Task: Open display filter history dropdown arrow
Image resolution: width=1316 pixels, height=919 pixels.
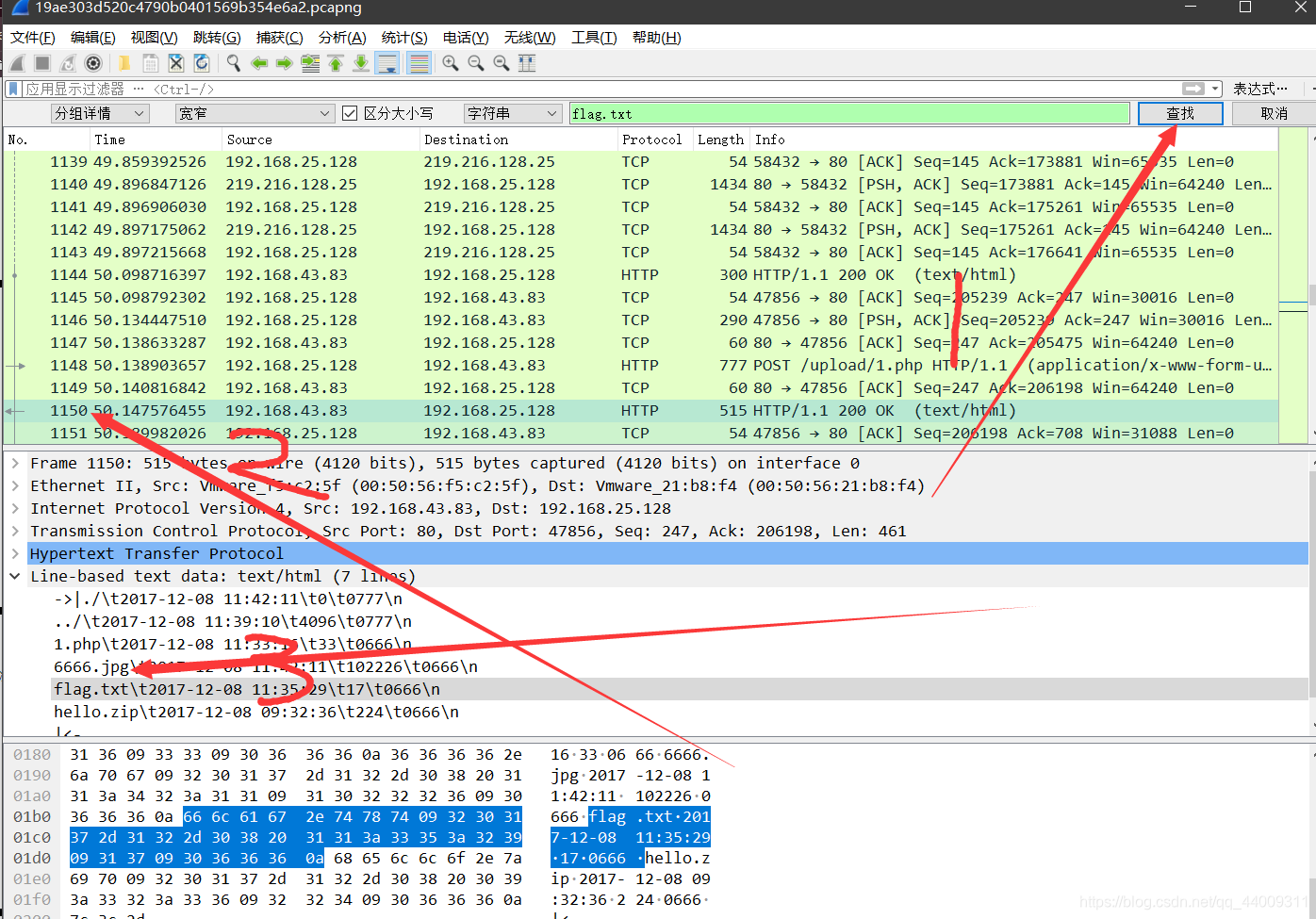Action: (1215, 89)
